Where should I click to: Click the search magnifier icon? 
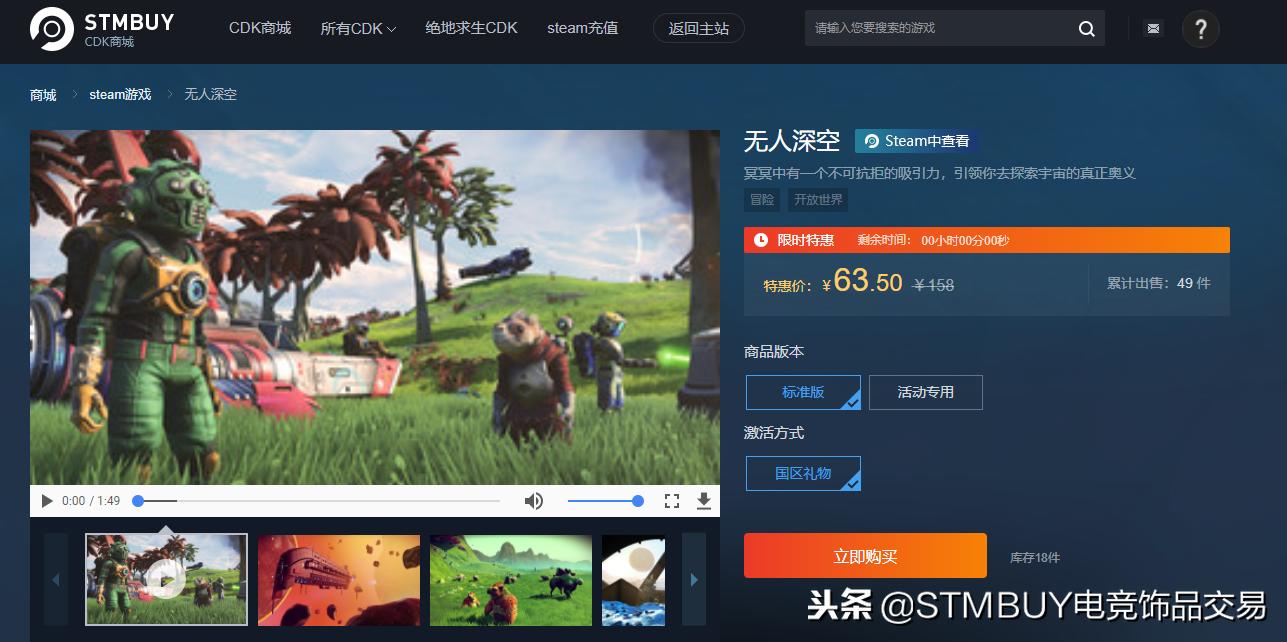pos(1085,28)
